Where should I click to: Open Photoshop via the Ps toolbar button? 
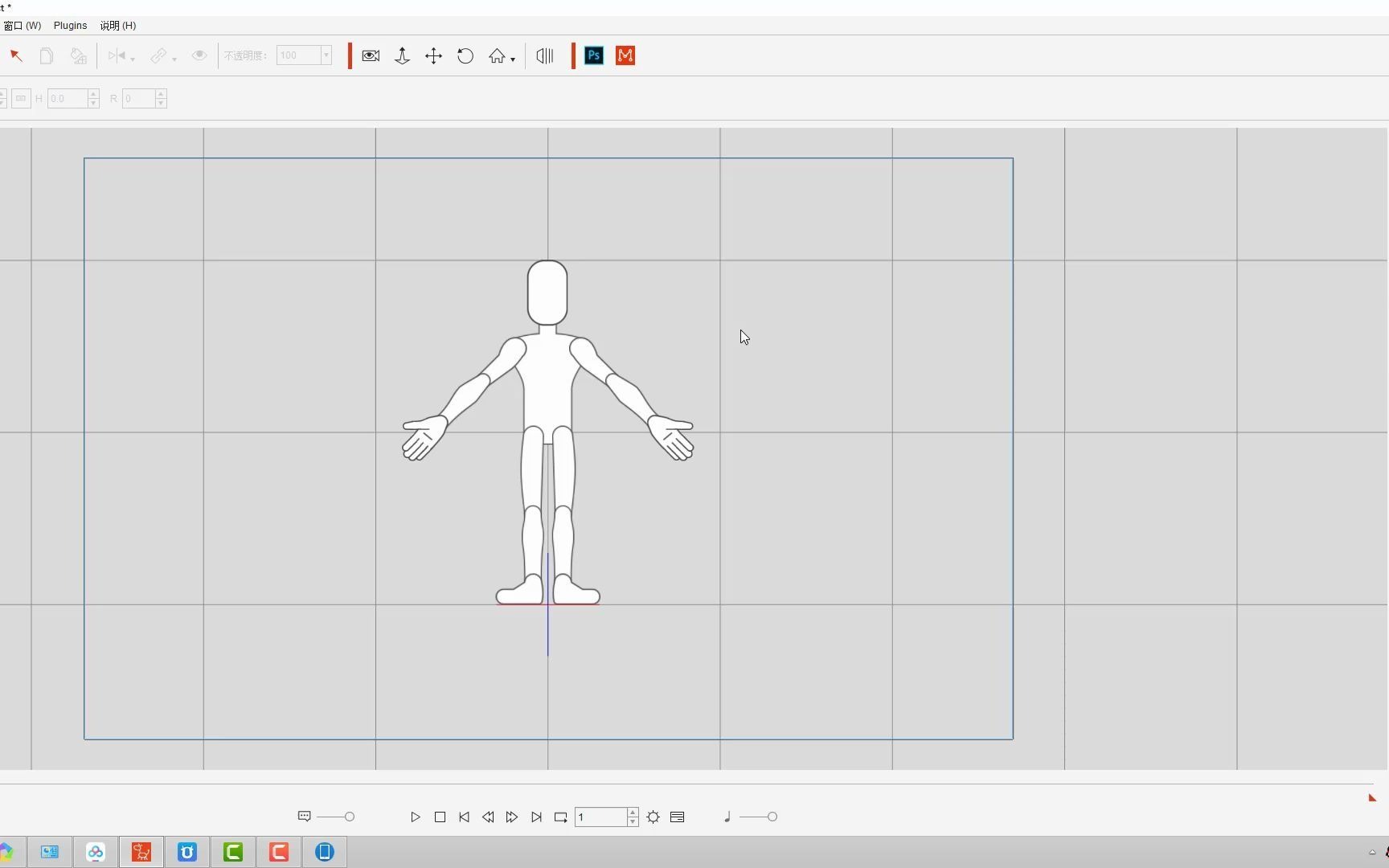[x=593, y=55]
